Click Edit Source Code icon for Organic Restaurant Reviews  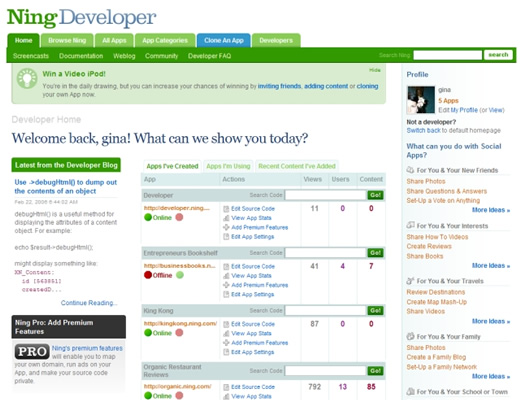coord(226,387)
